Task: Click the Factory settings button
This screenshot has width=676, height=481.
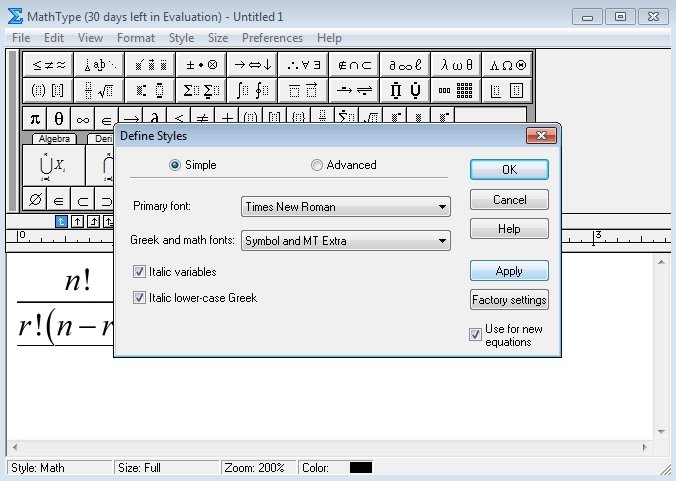Action: [x=509, y=300]
